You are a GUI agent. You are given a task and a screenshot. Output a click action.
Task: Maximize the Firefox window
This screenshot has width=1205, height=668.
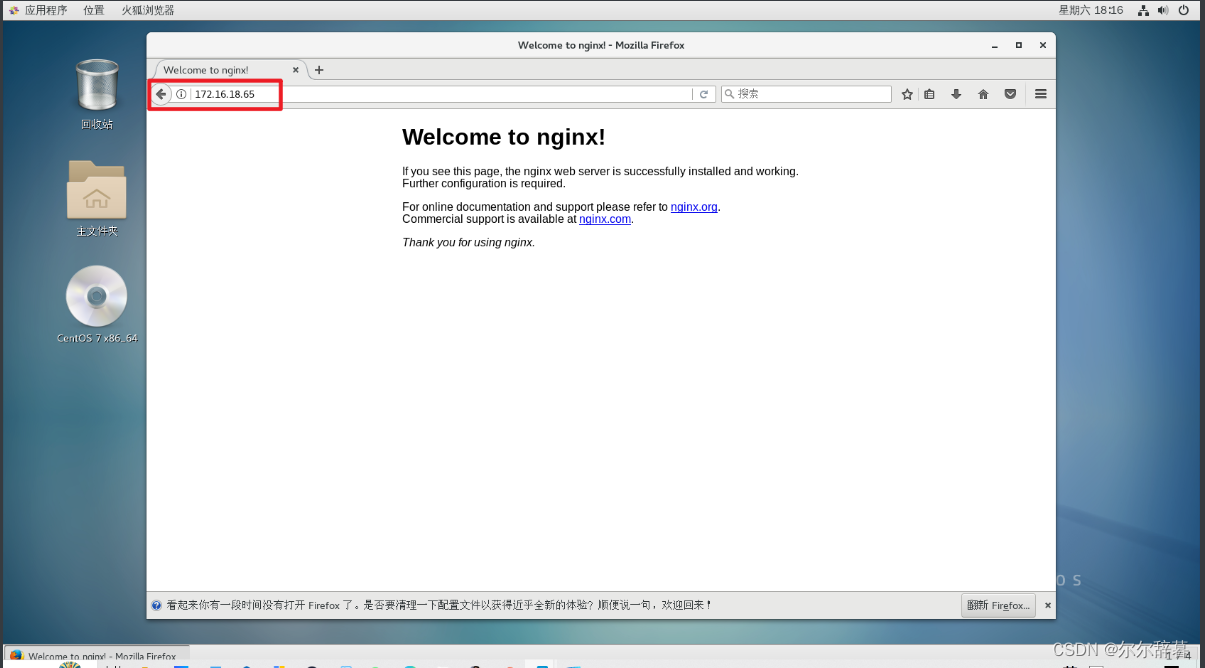coord(1019,45)
